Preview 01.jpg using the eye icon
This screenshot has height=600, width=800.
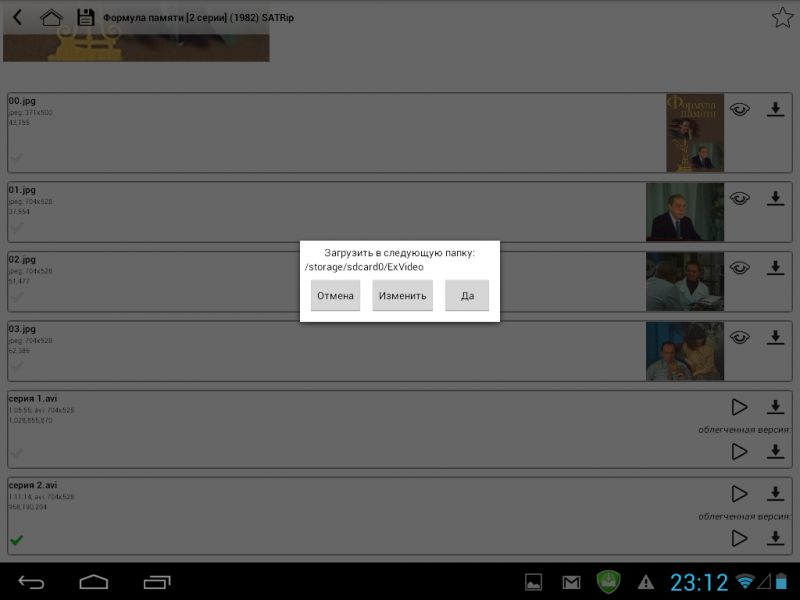click(739, 199)
